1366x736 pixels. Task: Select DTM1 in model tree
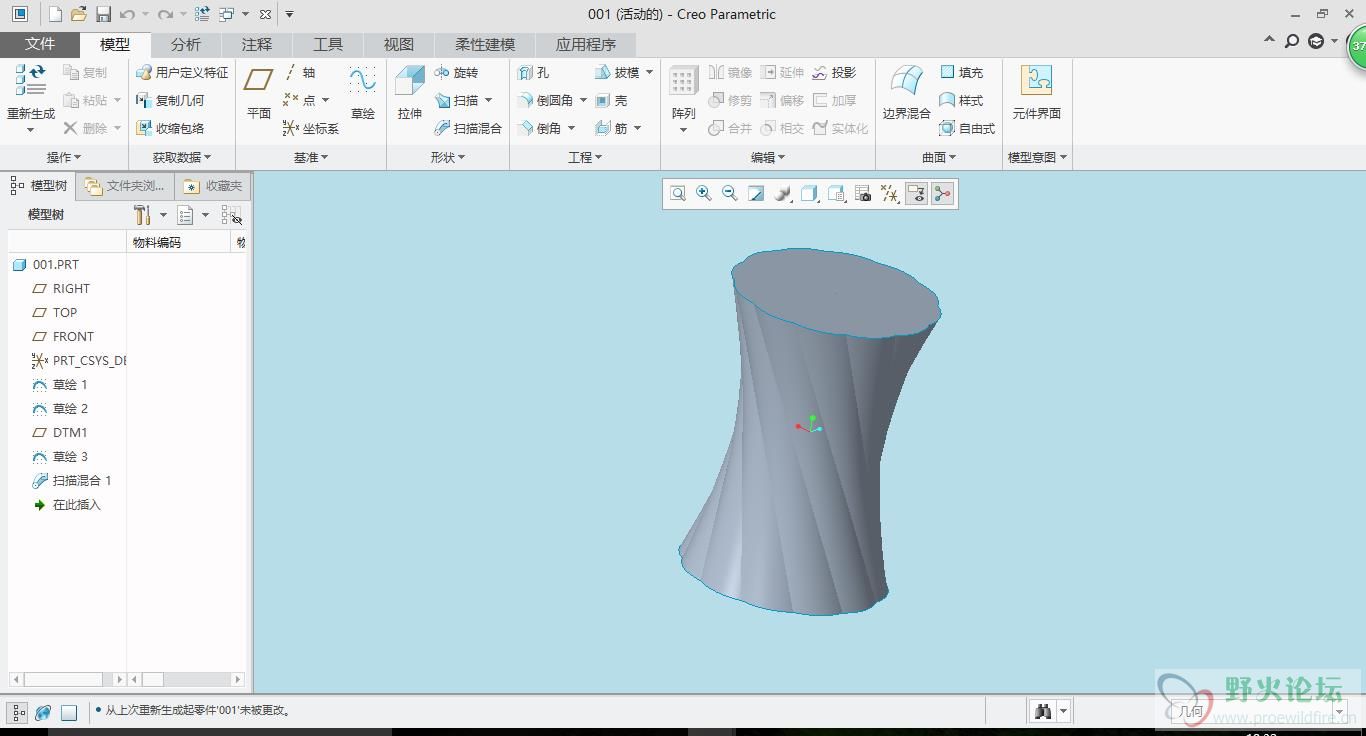click(x=60, y=432)
